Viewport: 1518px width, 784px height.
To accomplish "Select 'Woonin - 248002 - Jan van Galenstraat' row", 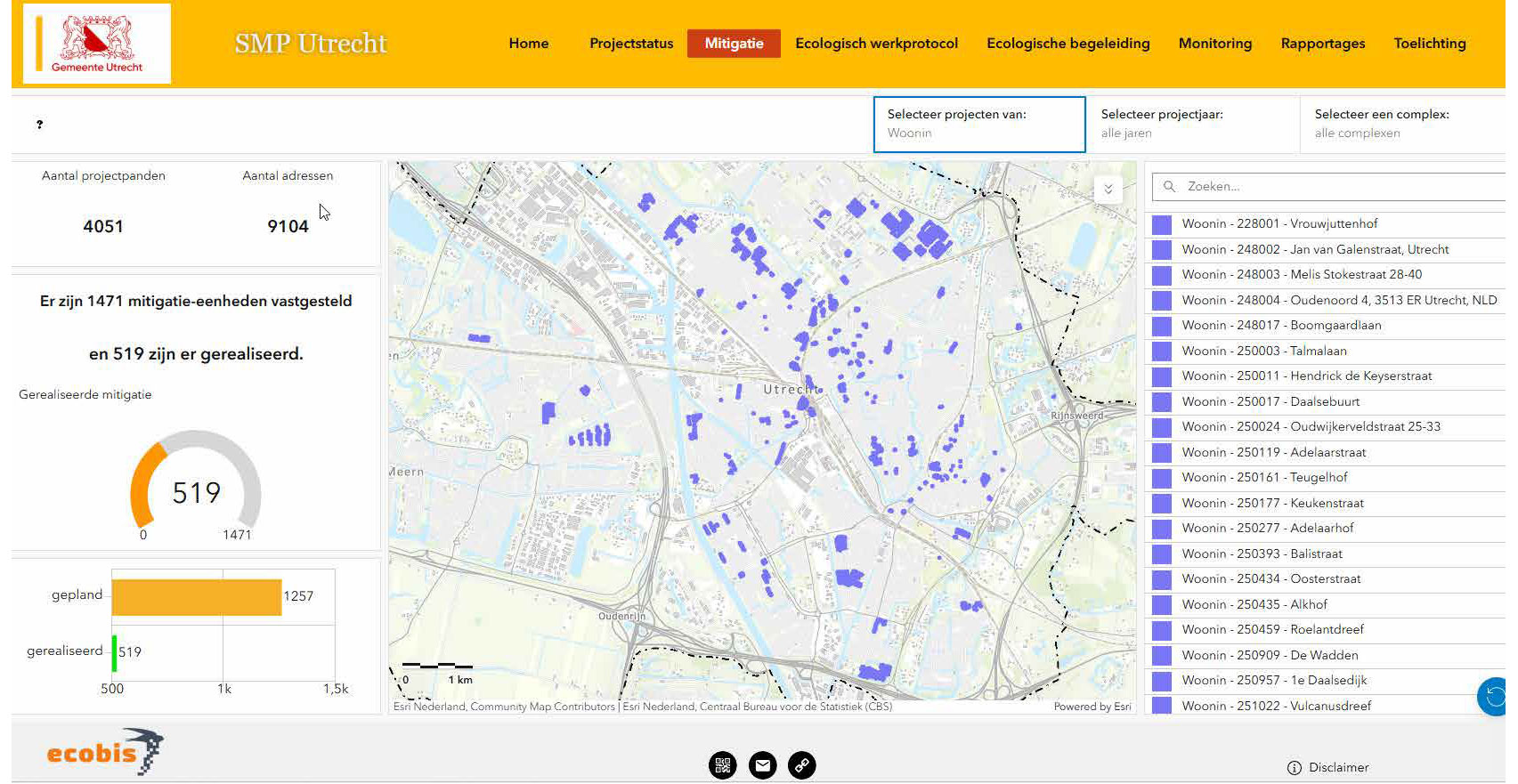I will [x=1325, y=250].
